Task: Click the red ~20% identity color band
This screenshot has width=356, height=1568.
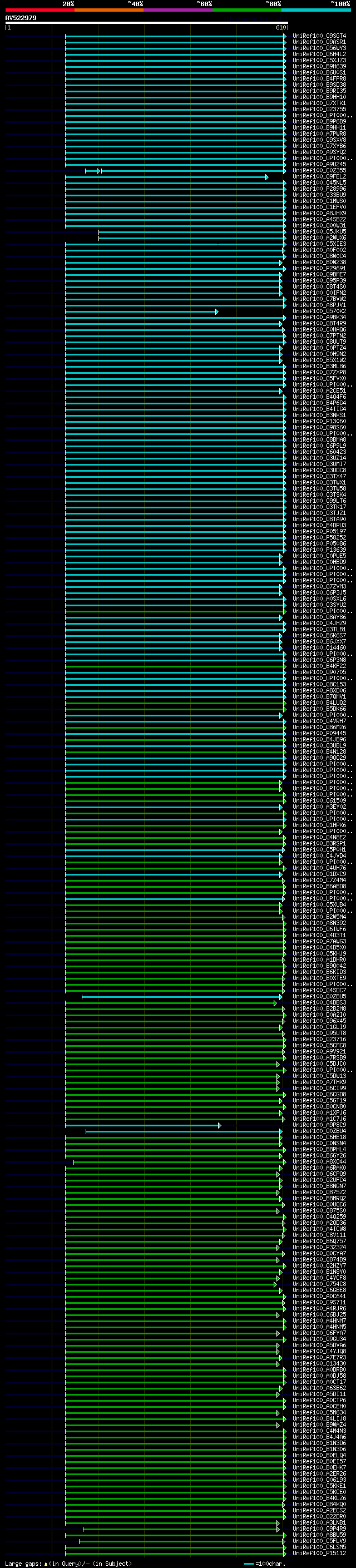Action: click(x=39, y=10)
